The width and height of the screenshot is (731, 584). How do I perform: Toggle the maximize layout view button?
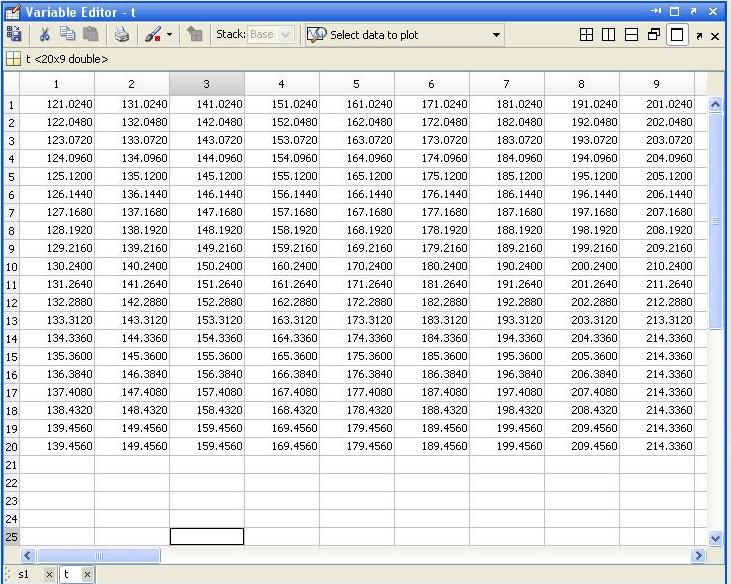point(677,35)
